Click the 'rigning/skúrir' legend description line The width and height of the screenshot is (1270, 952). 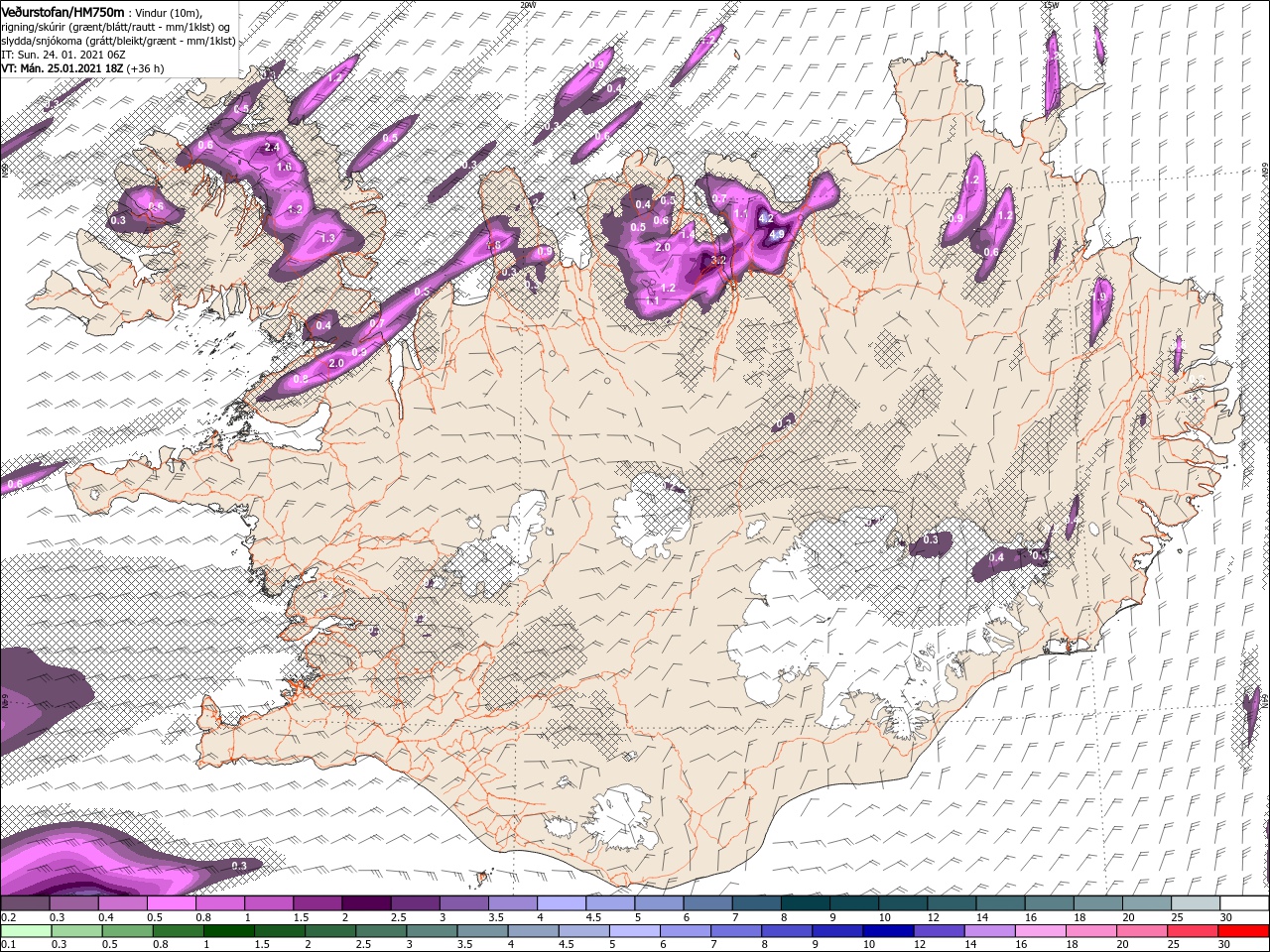[x=115, y=27]
